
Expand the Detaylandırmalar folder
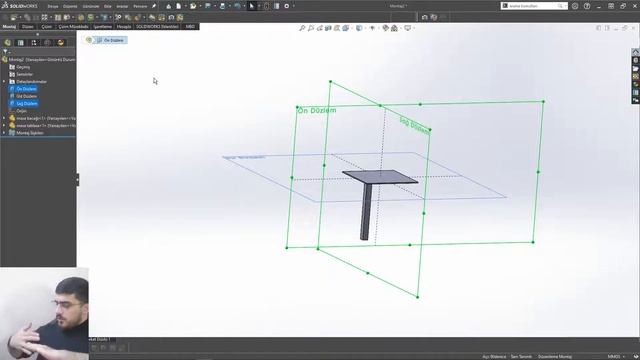pyautogui.click(x=4, y=82)
